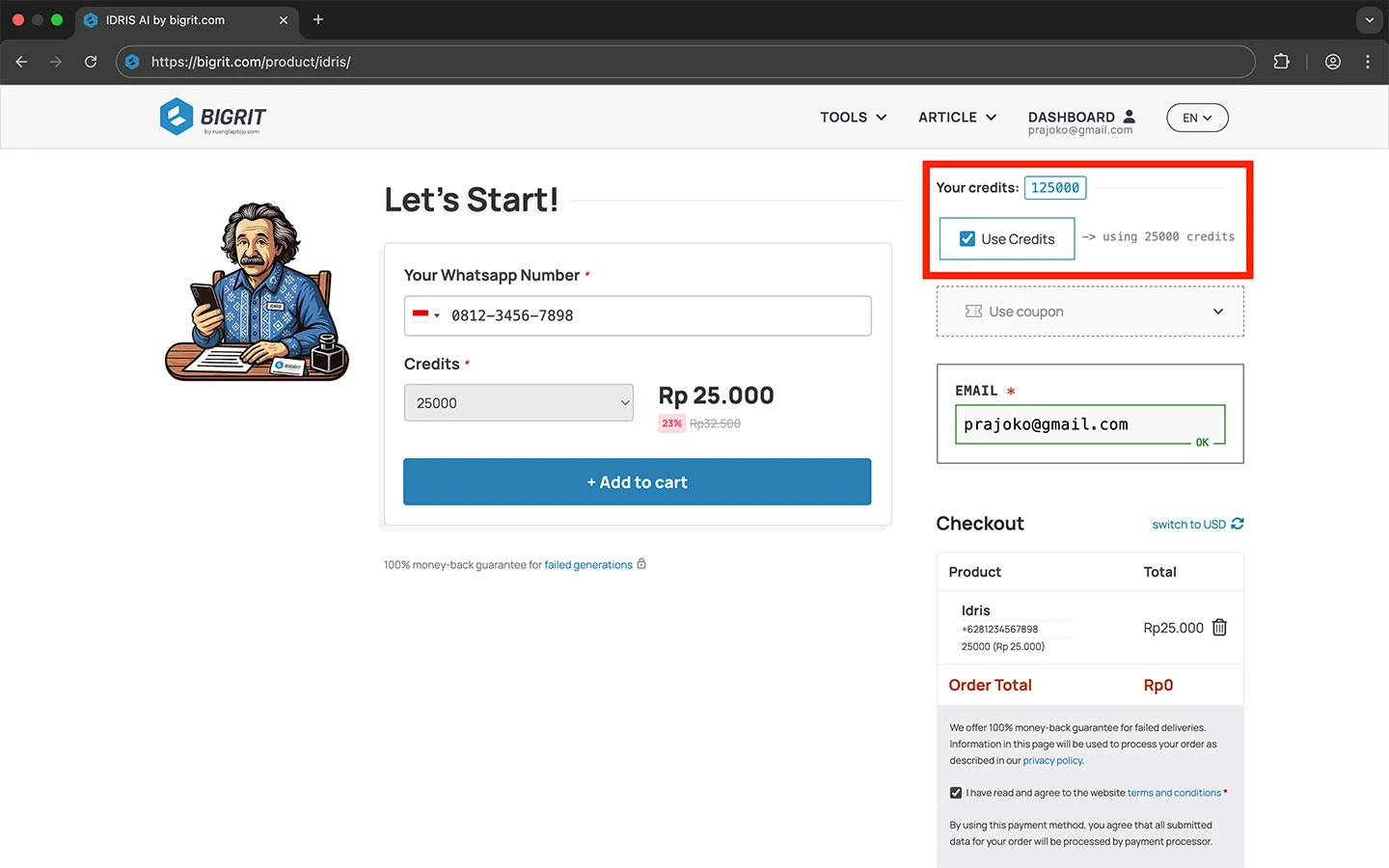Click the lock icon after failed generations

point(641,564)
